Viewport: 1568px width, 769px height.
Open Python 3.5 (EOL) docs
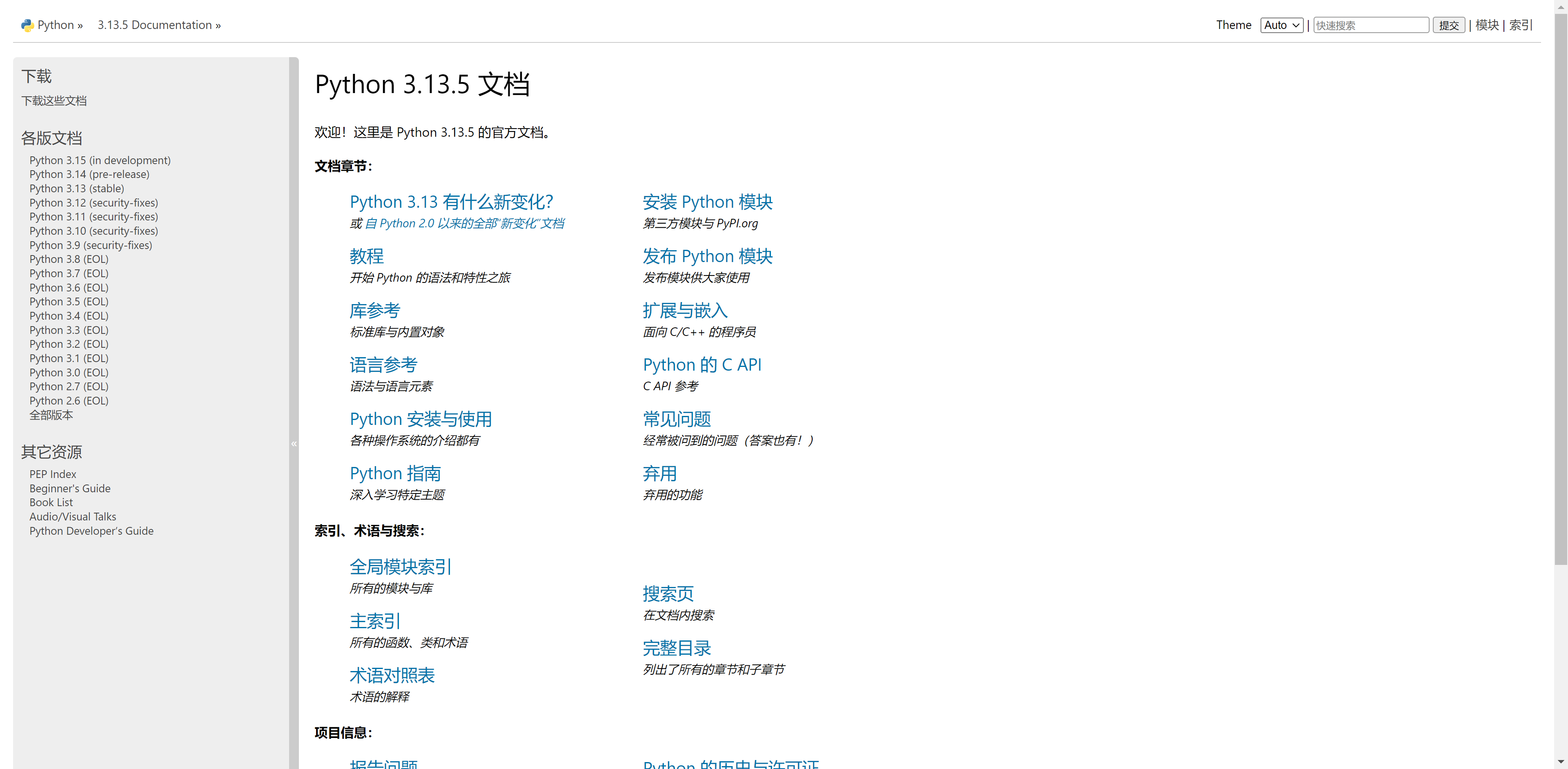[x=69, y=301]
